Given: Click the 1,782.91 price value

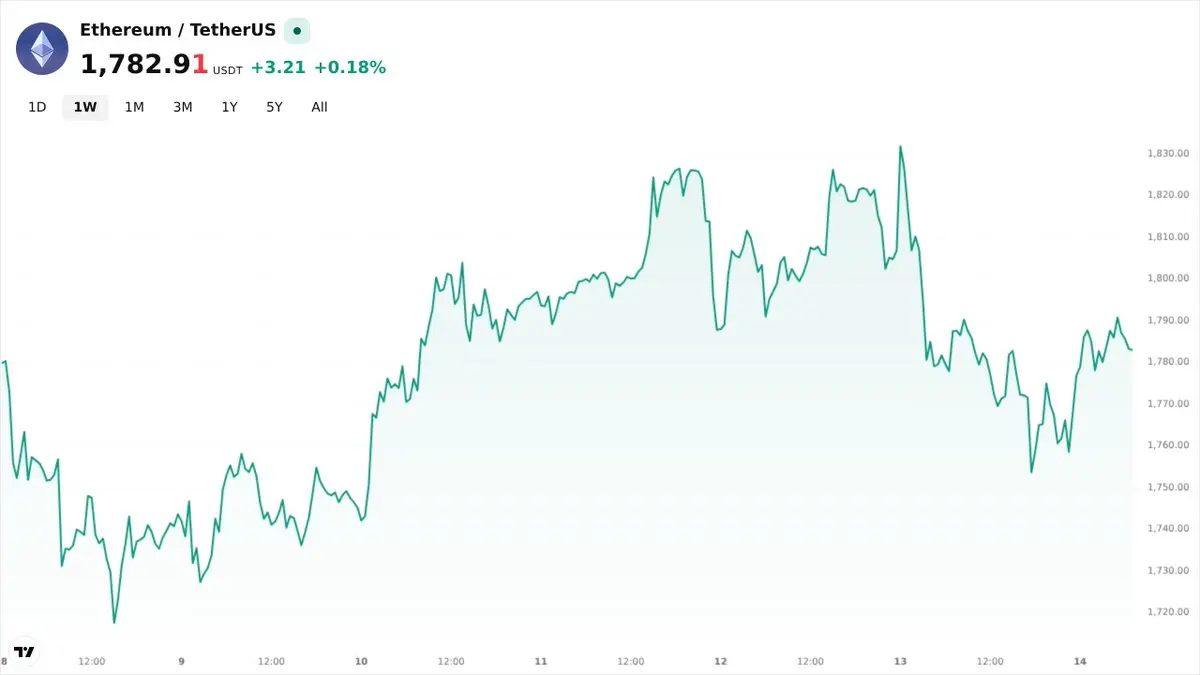Looking at the screenshot, I should 144,65.
